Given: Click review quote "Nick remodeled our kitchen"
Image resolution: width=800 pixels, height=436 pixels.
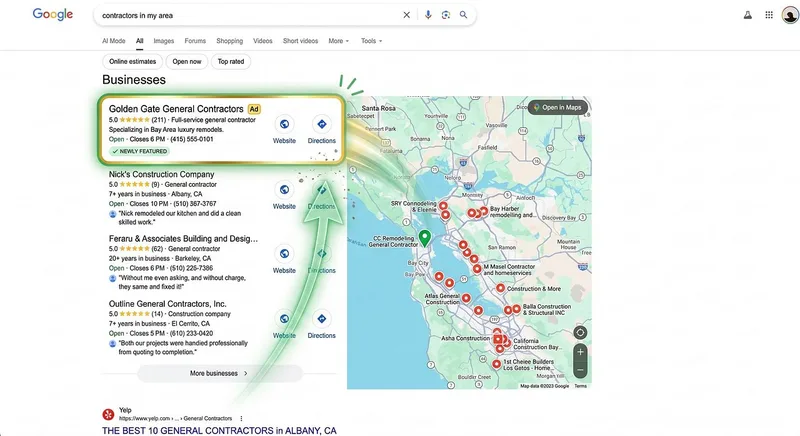Looking at the screenshot, I should coord(180,218).
